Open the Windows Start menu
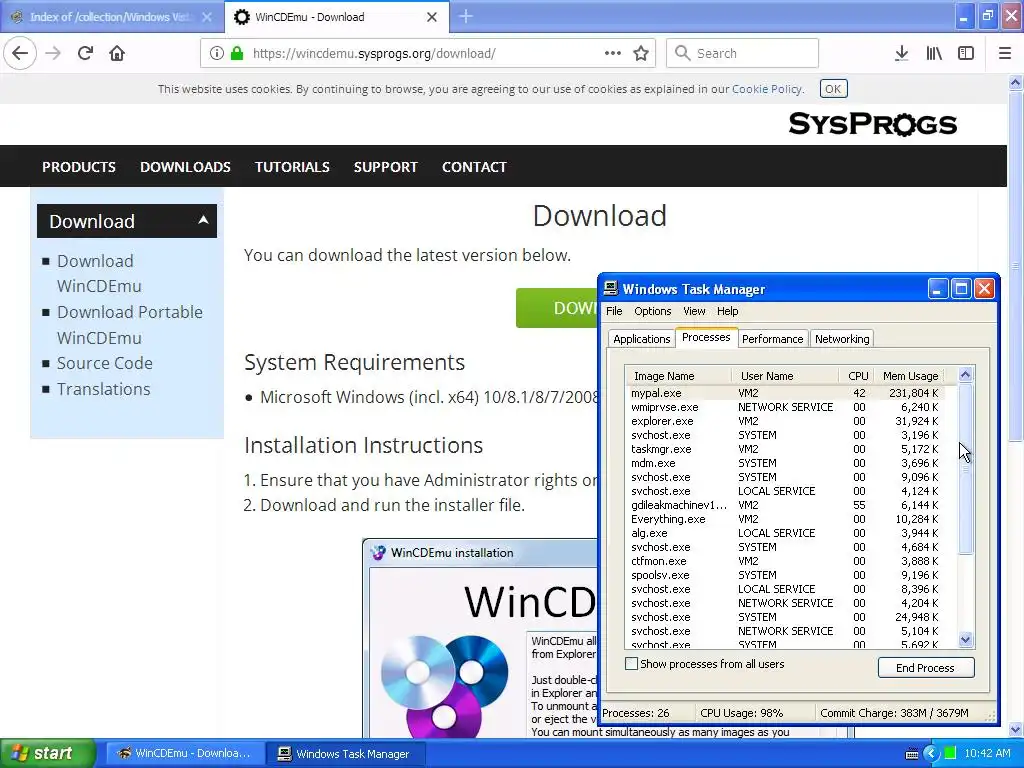The image size is (1024, 768). [x=47, y=754]
